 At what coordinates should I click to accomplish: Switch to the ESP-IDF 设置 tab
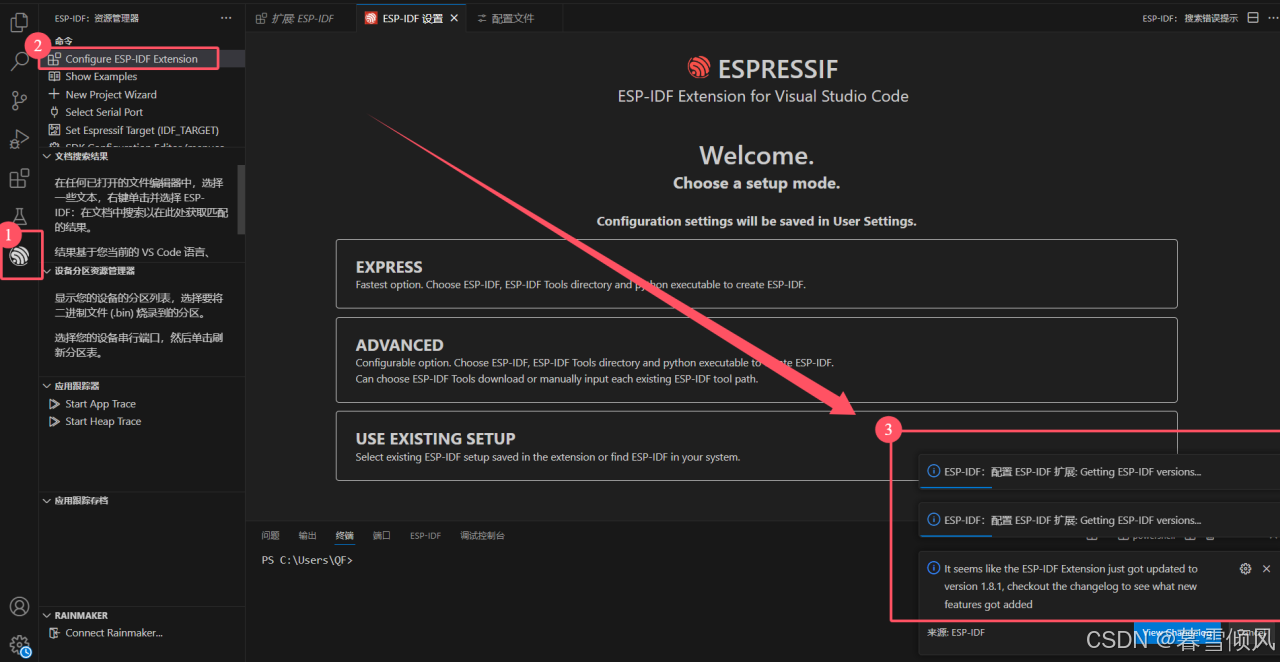[411, 18]
